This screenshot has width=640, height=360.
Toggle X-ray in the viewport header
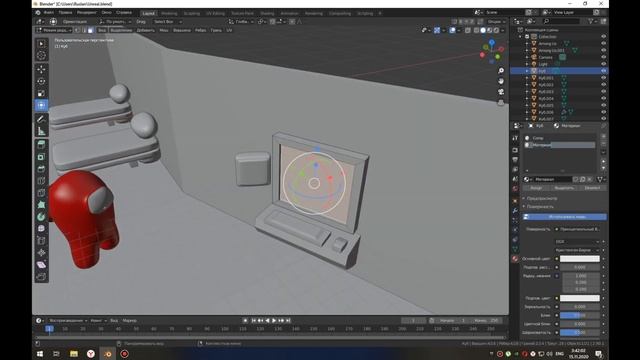468,30
